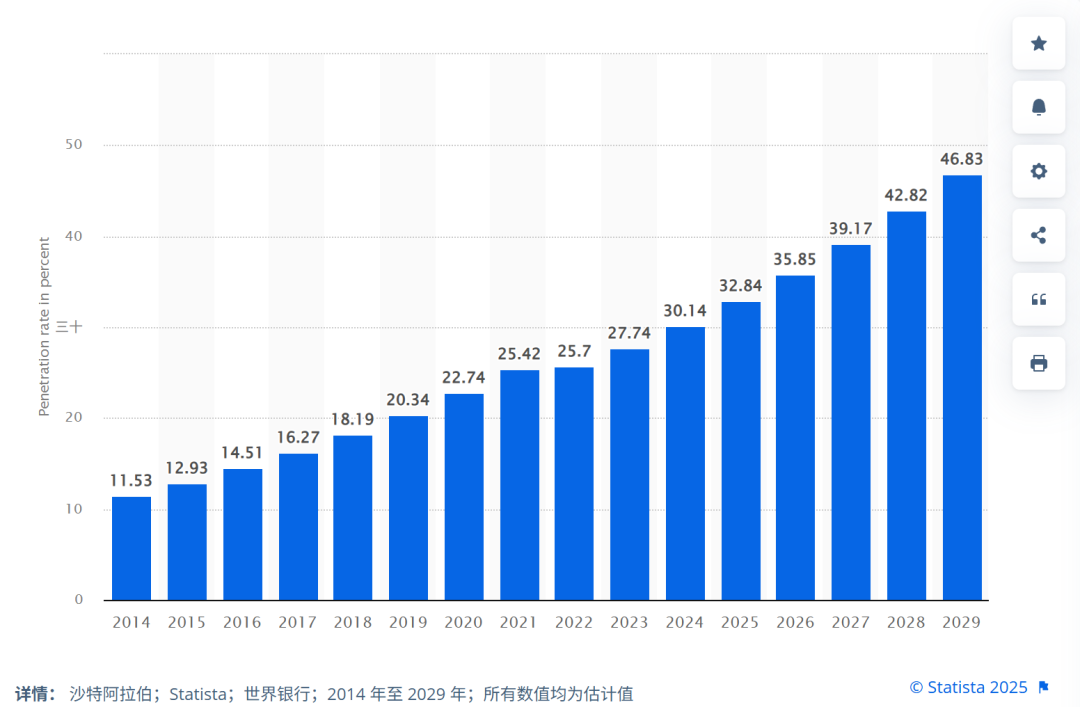The height and width of the screenshot is (707, 1080).
Task: Click the 2018 bar with value 18.19
Action: [x=353, y=518]
